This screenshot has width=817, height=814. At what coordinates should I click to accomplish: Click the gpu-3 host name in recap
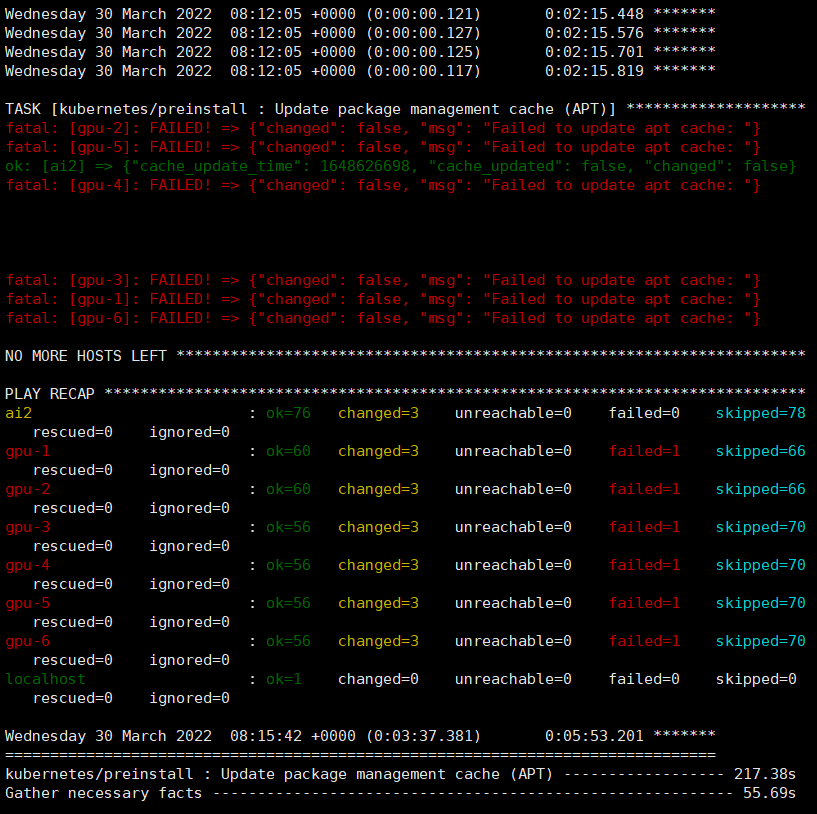click(28, 527)
